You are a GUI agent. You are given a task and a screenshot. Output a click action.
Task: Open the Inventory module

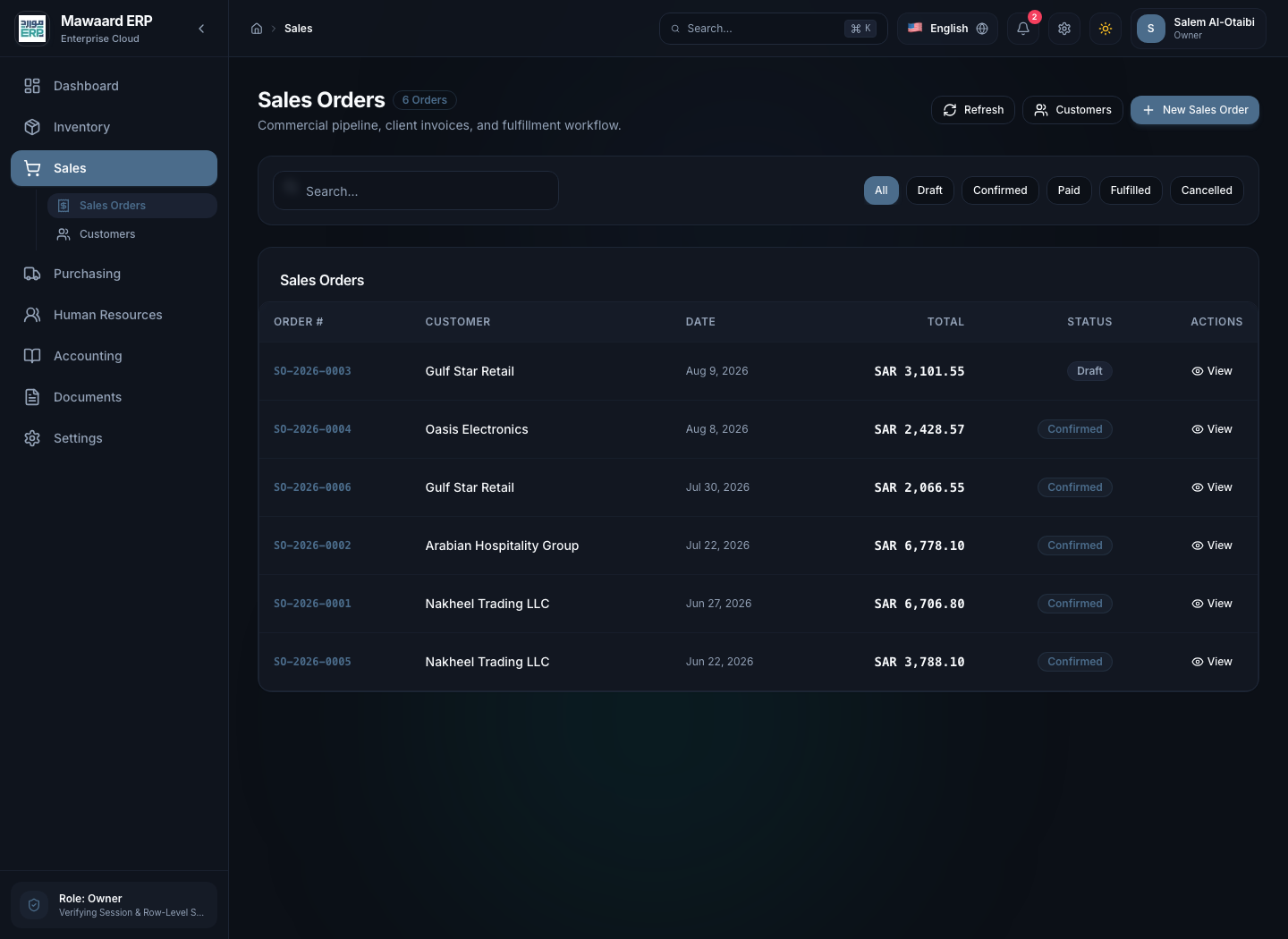[x=114, y=127]
